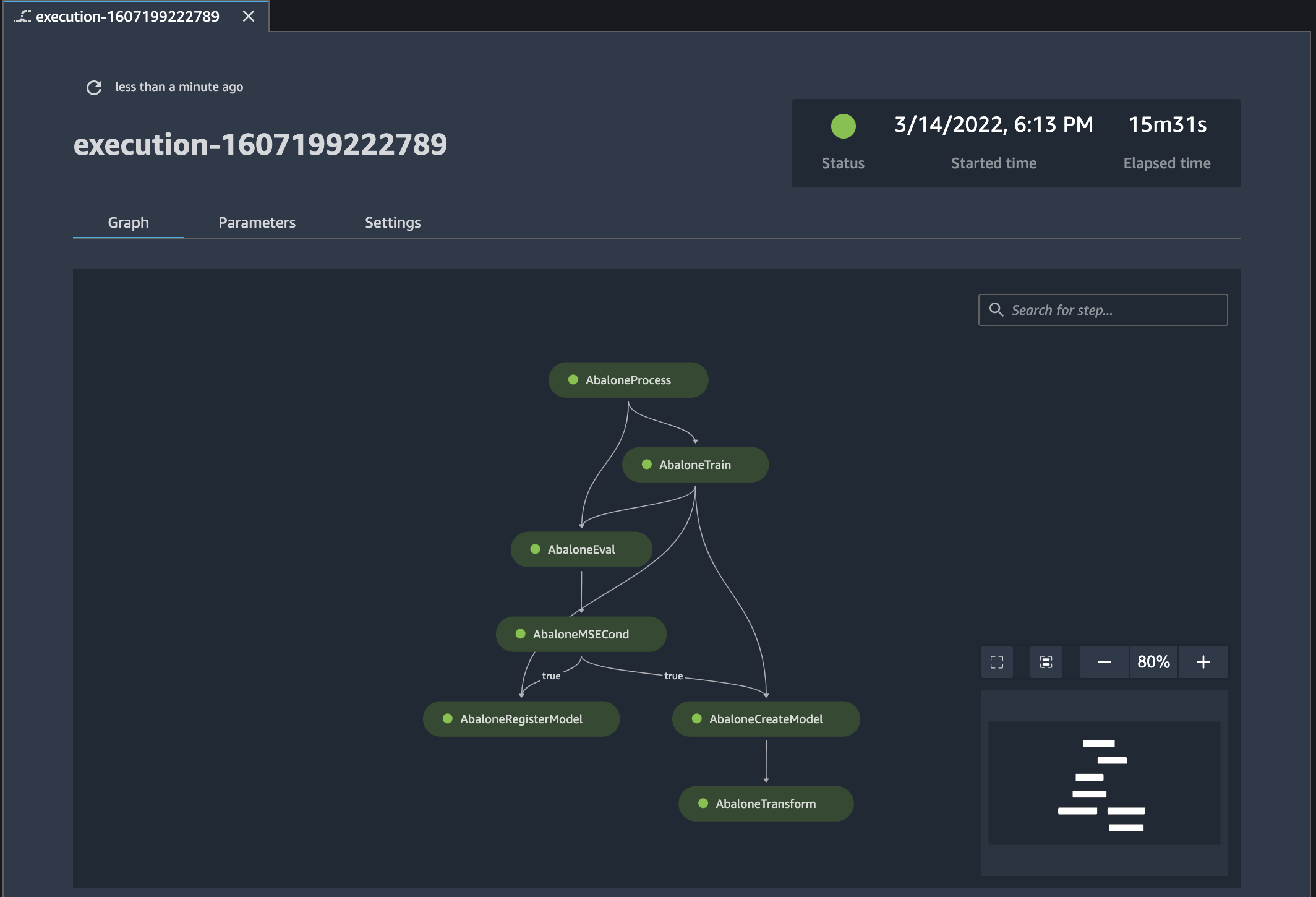Select the AbalonRegisterModel node
The image size is (1316, 897).
(x=519, y=718)
